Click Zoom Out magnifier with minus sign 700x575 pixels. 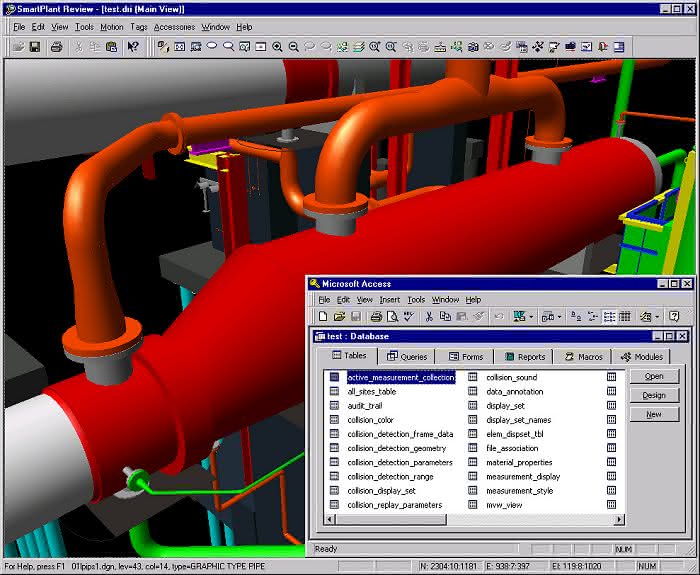pyautogui.click(x=294, y=46)
